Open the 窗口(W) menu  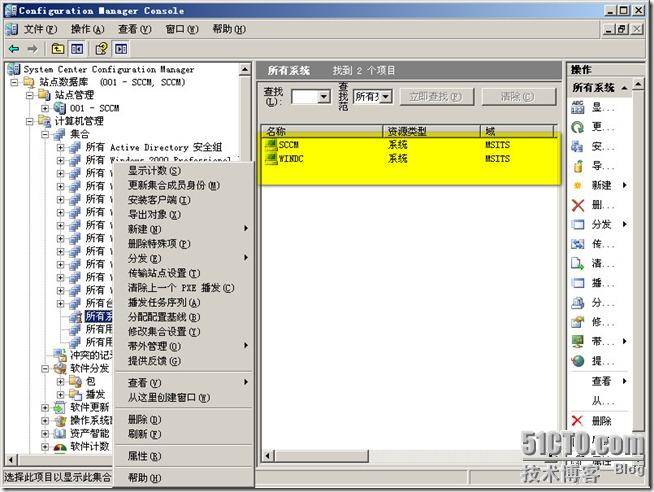point(182,29)
